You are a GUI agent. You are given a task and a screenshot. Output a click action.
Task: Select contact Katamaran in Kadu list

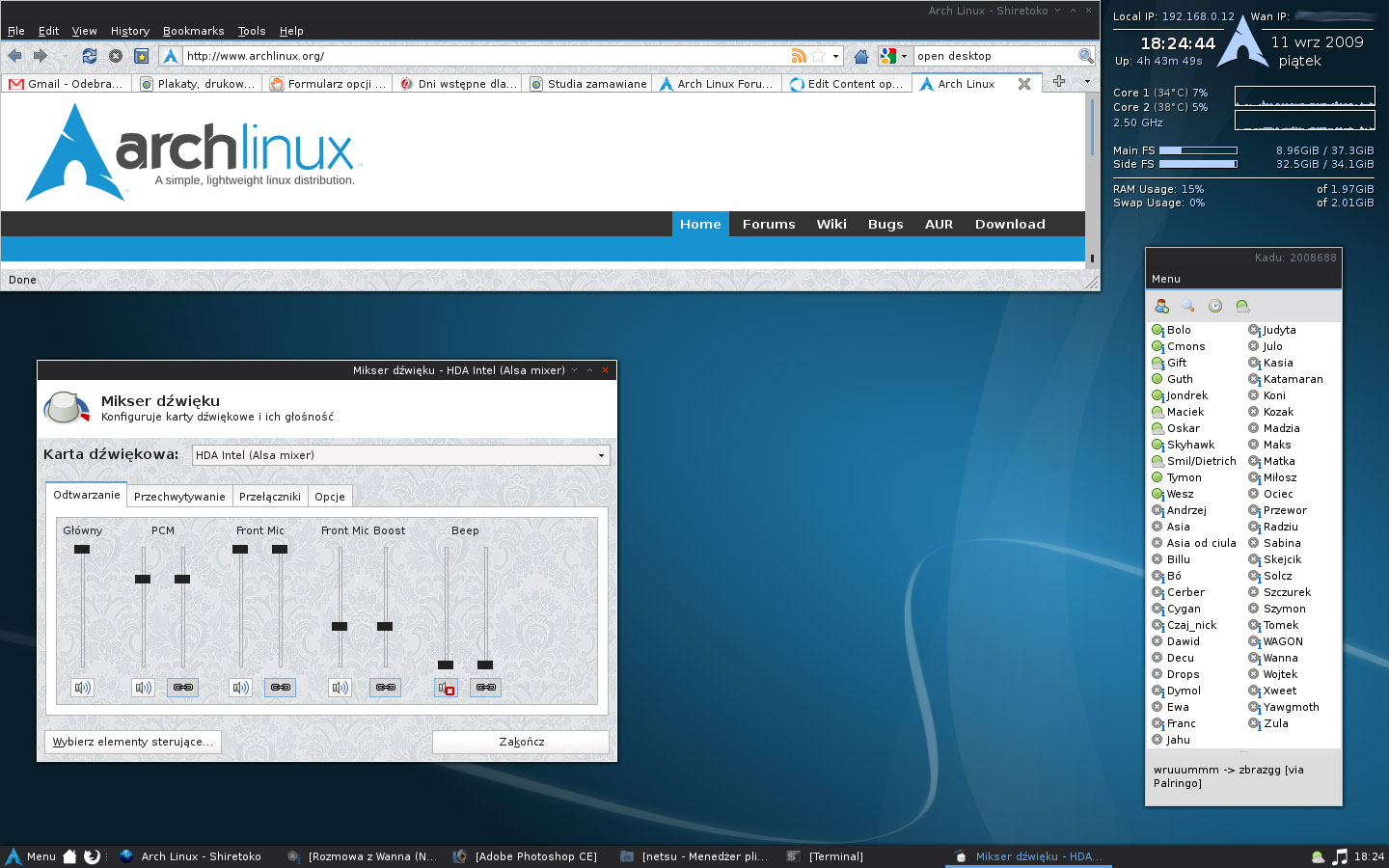(1293, 379)
